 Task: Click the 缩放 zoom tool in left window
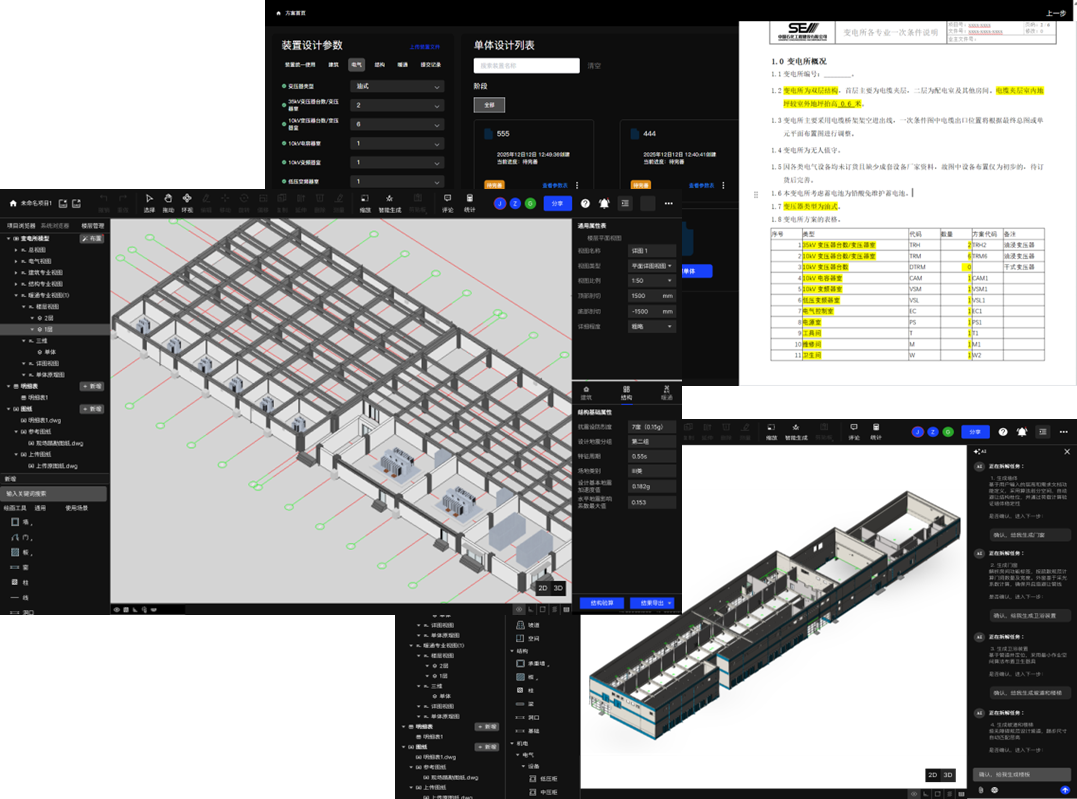coord(365,203)
